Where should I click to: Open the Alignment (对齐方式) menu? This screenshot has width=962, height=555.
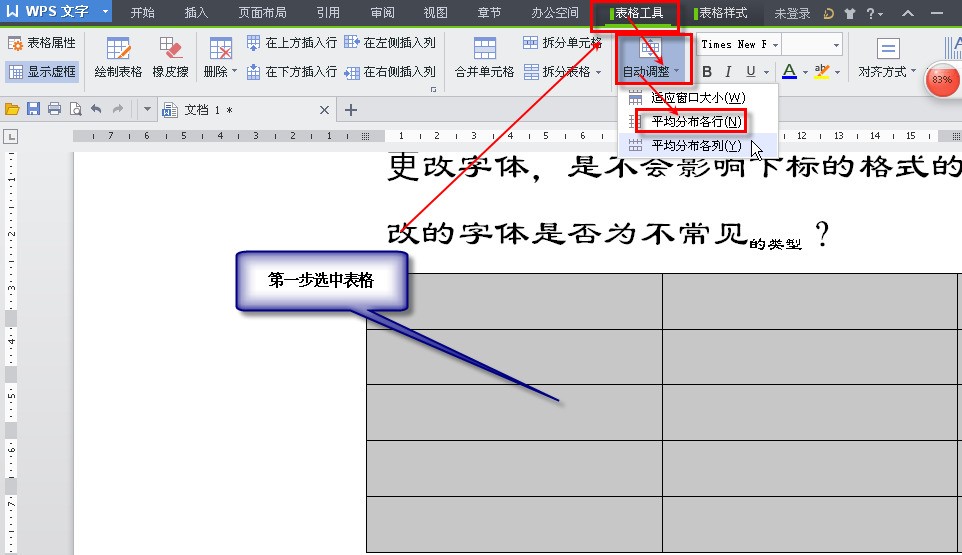[887, 58]
